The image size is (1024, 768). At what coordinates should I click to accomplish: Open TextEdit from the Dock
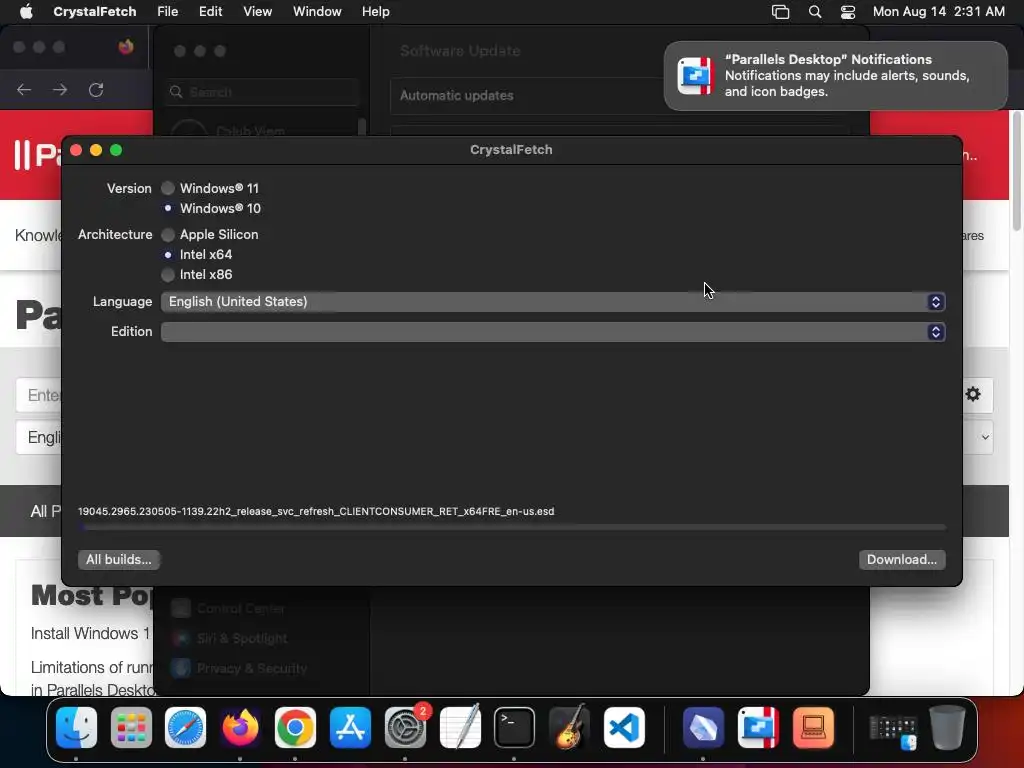click(460, 727)
